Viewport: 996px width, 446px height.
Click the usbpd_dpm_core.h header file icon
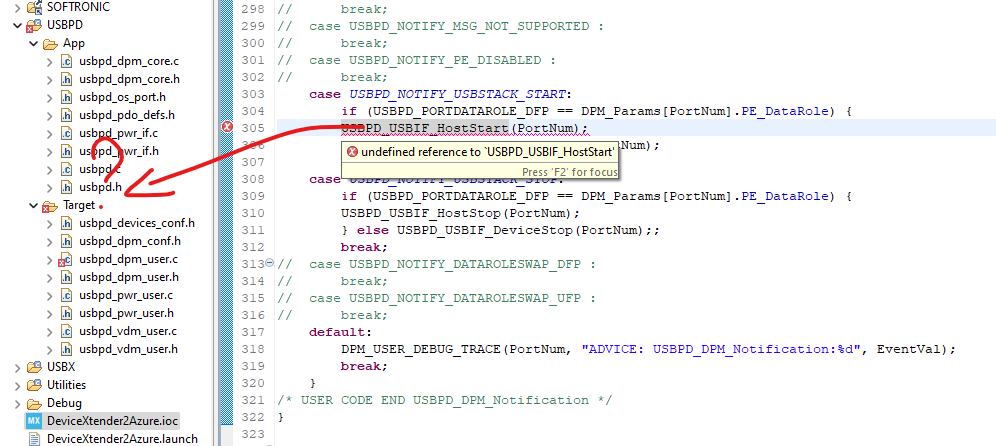coord(66,79)
